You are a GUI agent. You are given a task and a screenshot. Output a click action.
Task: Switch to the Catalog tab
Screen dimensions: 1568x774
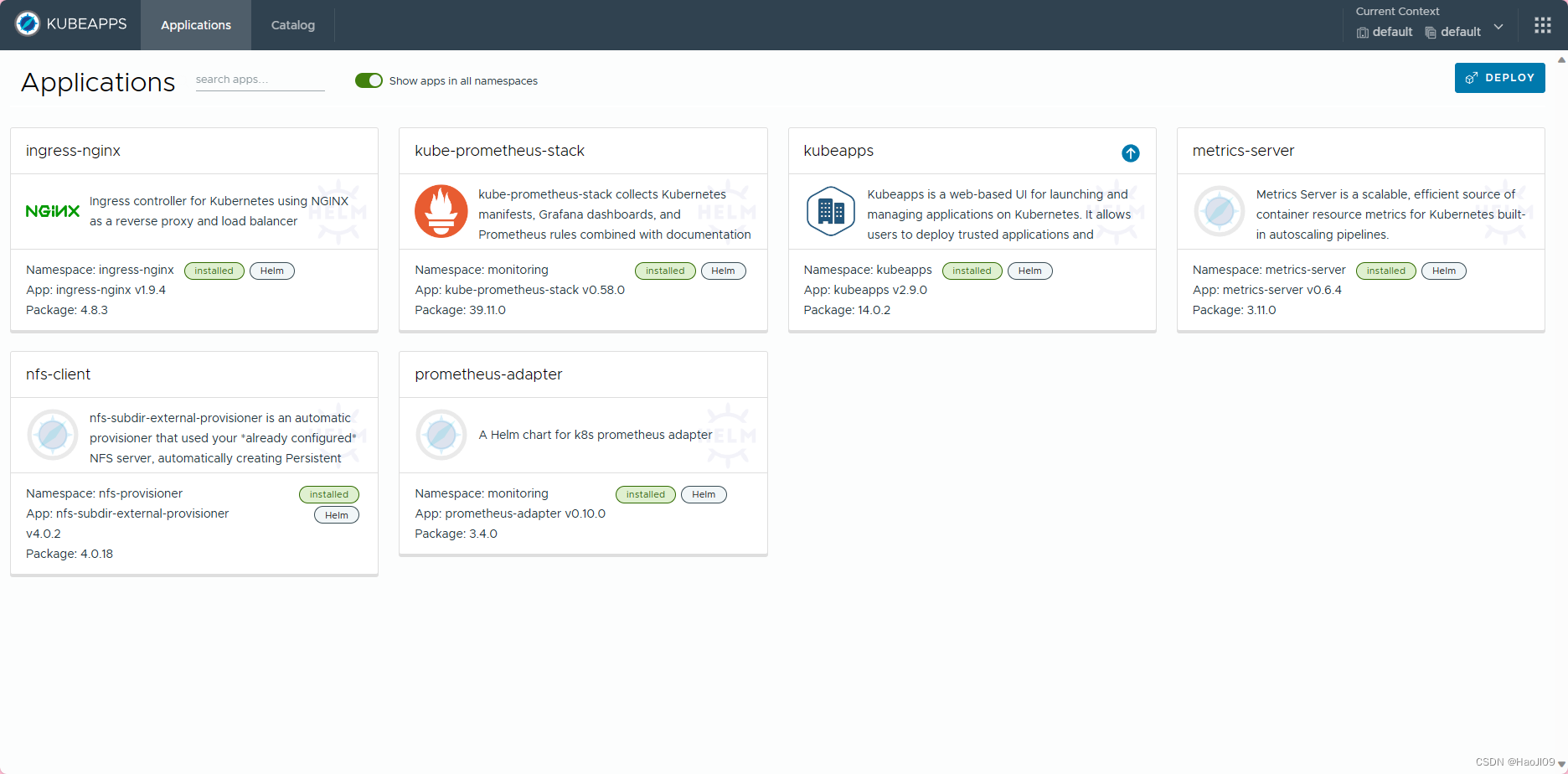tap(293, 25)
